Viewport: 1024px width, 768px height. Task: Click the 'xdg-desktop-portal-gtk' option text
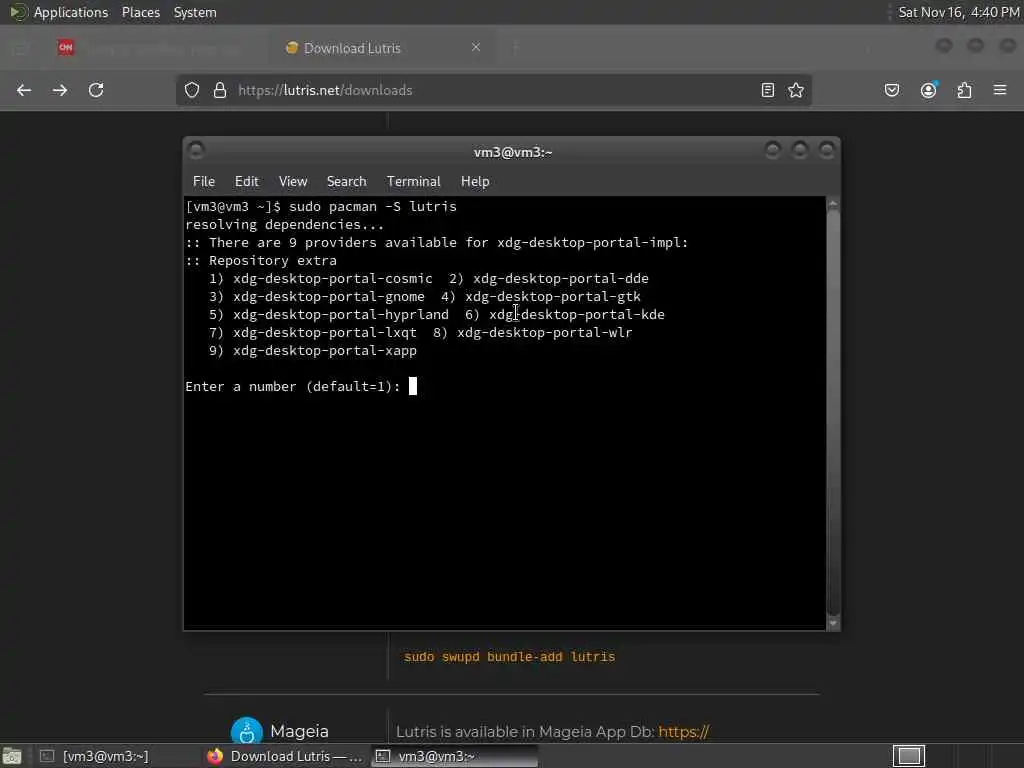coord(552,296)
